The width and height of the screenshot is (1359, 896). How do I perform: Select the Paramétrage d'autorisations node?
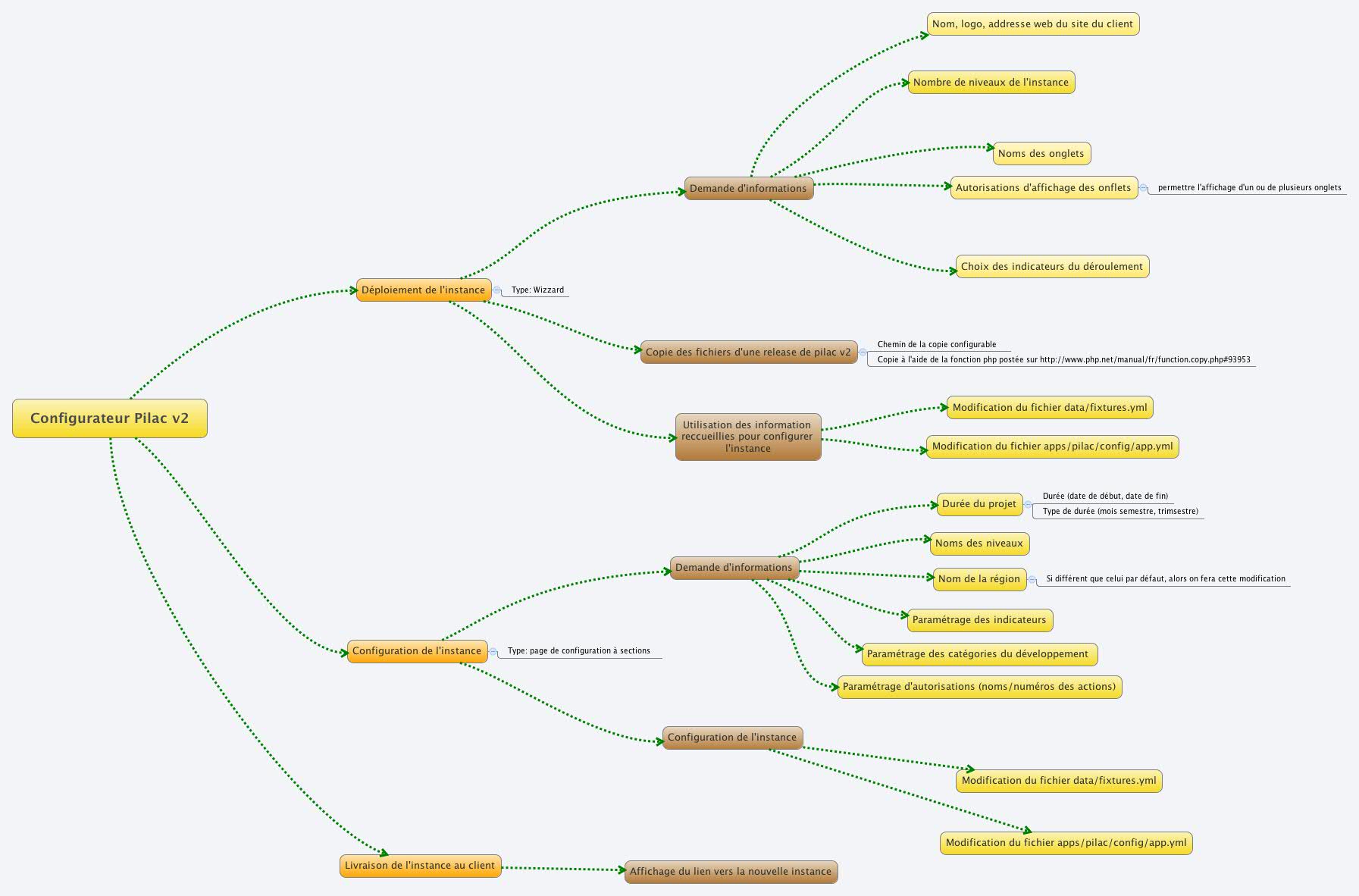(979, 687)
